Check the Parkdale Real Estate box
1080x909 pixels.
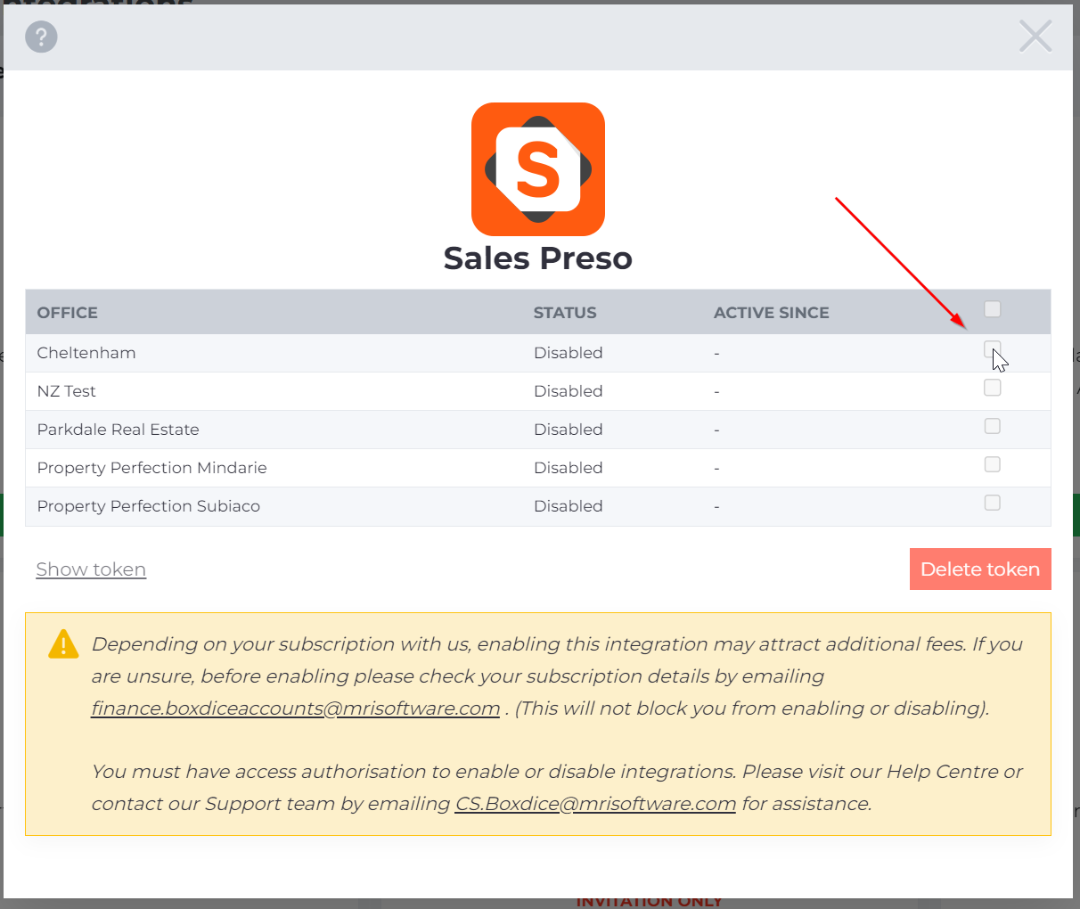tap(993, 426)
